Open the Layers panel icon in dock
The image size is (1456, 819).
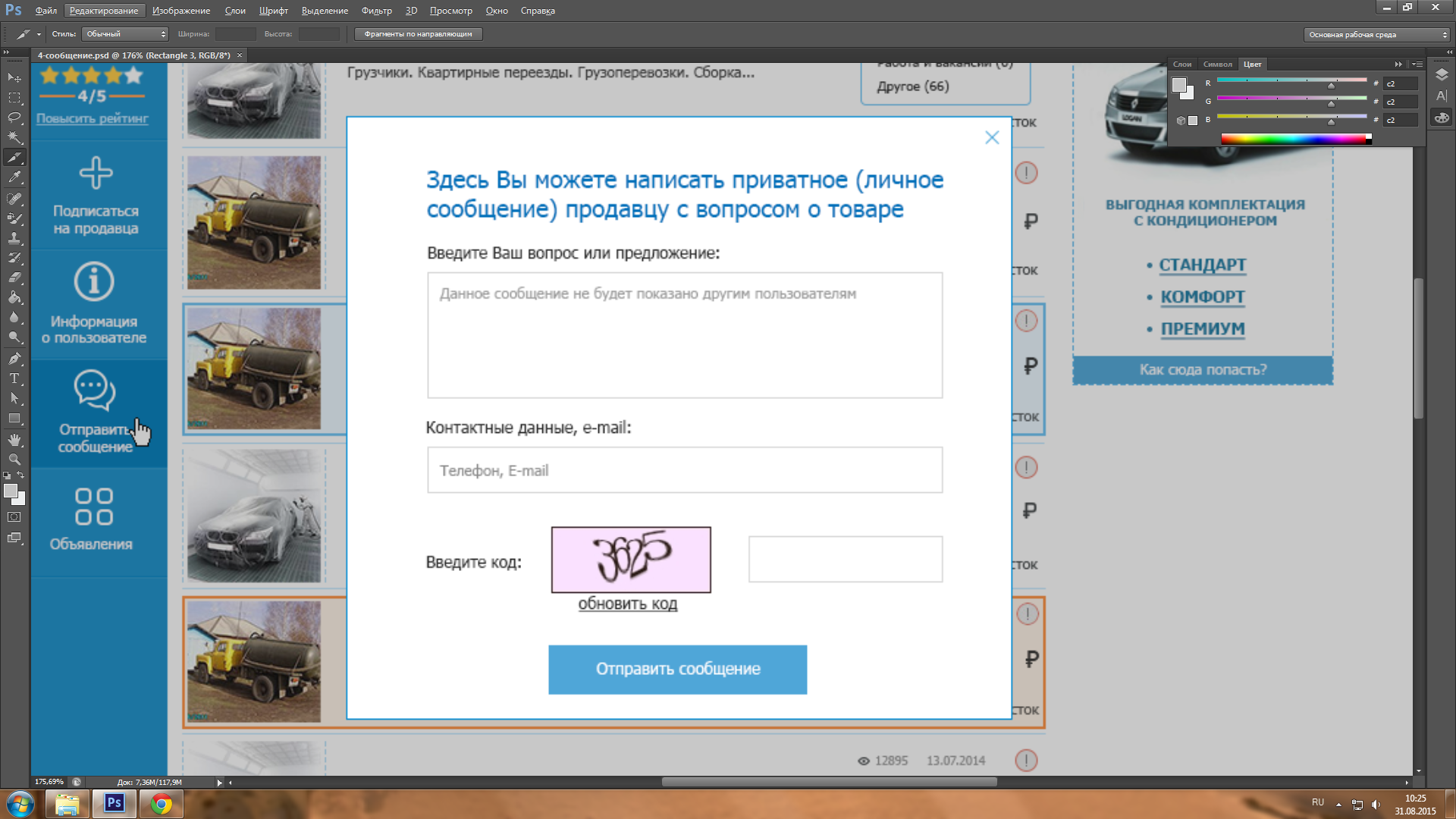click(x=1442, y=74)
